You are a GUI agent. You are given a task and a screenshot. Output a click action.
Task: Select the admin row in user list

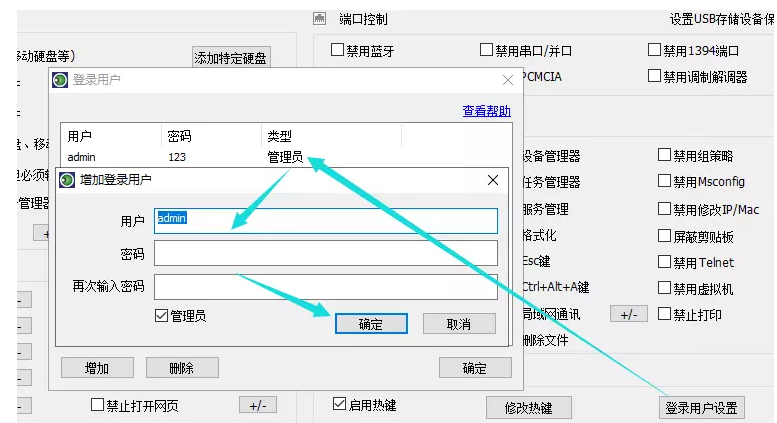point(285,157)
